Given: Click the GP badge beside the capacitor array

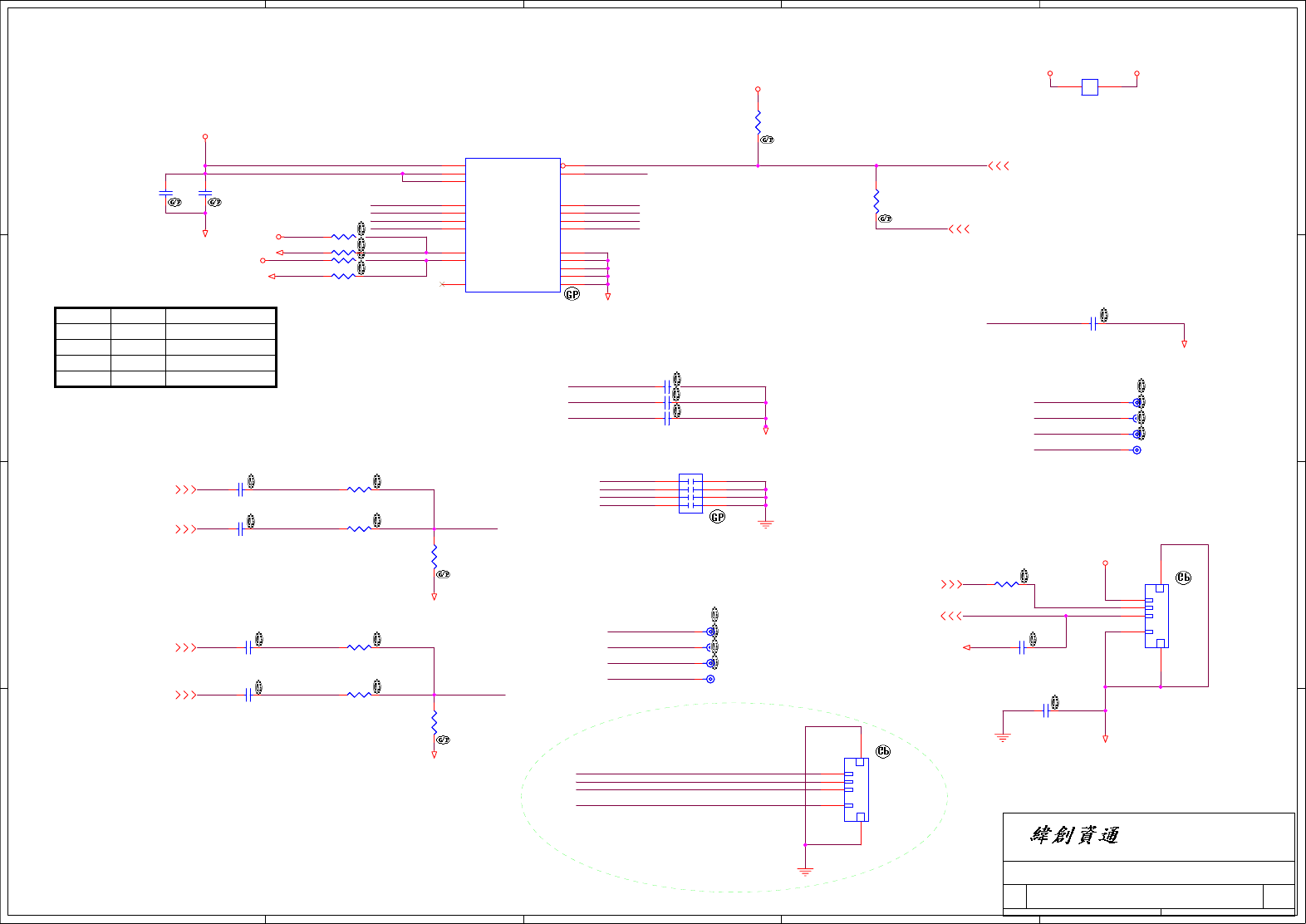Looking at the screenshot, I should pos(717,517).
